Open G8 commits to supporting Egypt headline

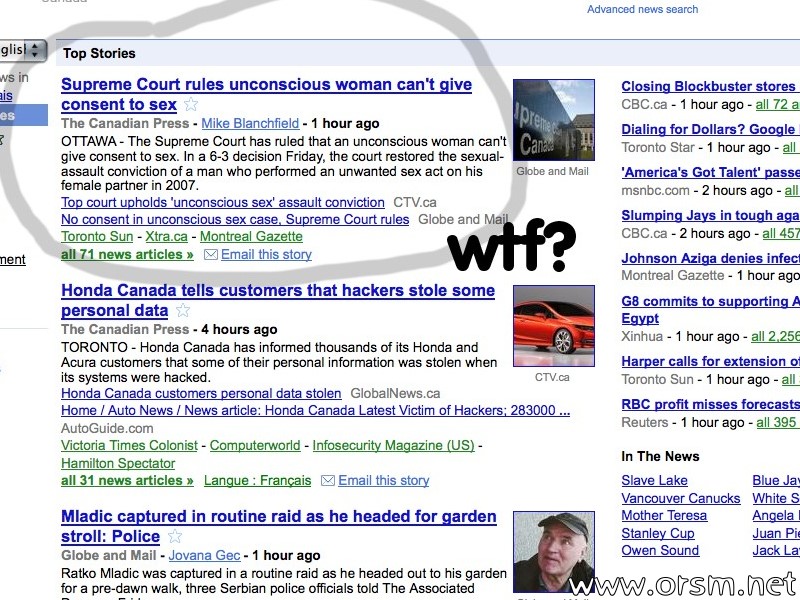[710, 310]
